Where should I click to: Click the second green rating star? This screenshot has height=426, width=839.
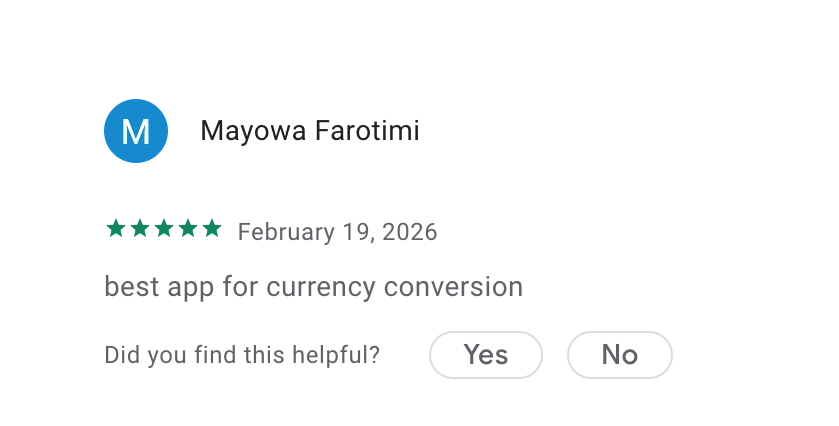click(140, 229)
